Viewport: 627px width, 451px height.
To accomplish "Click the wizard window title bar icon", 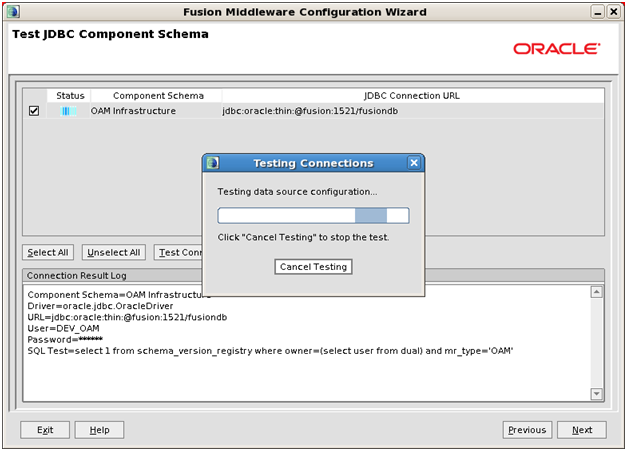I will pyautogui.click(x=13, y=12).
